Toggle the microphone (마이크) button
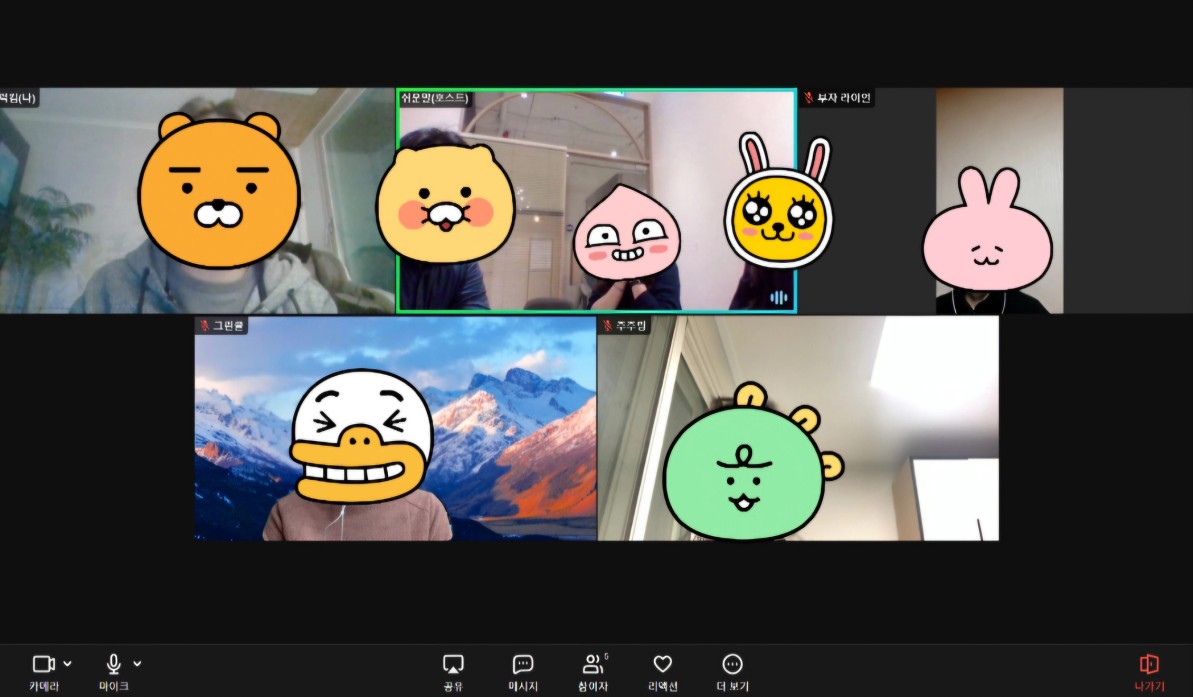The image size is (1193, 697). [113, 672]
